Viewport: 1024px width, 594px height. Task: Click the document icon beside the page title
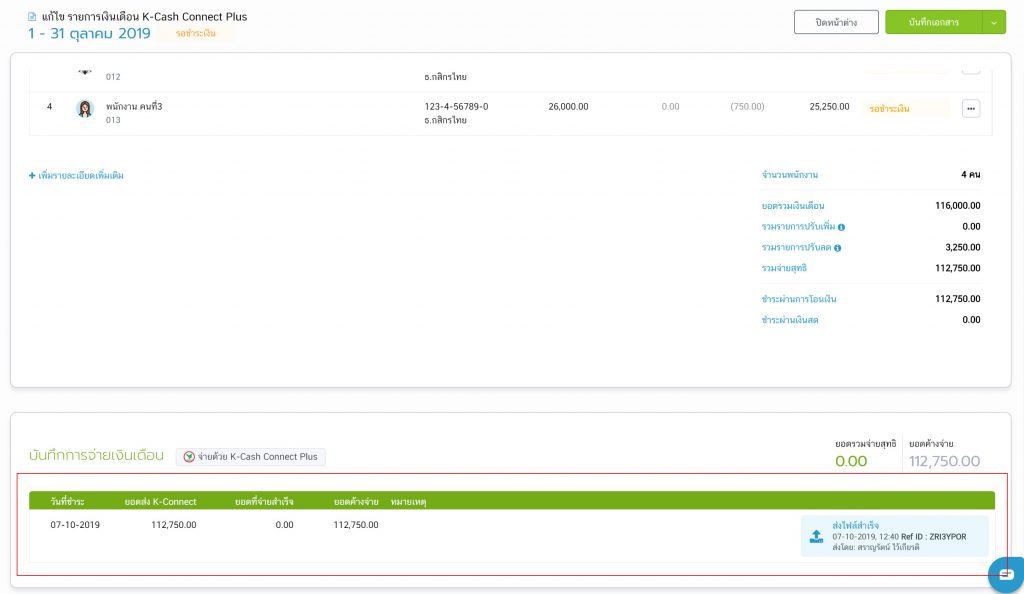(33, 17)
